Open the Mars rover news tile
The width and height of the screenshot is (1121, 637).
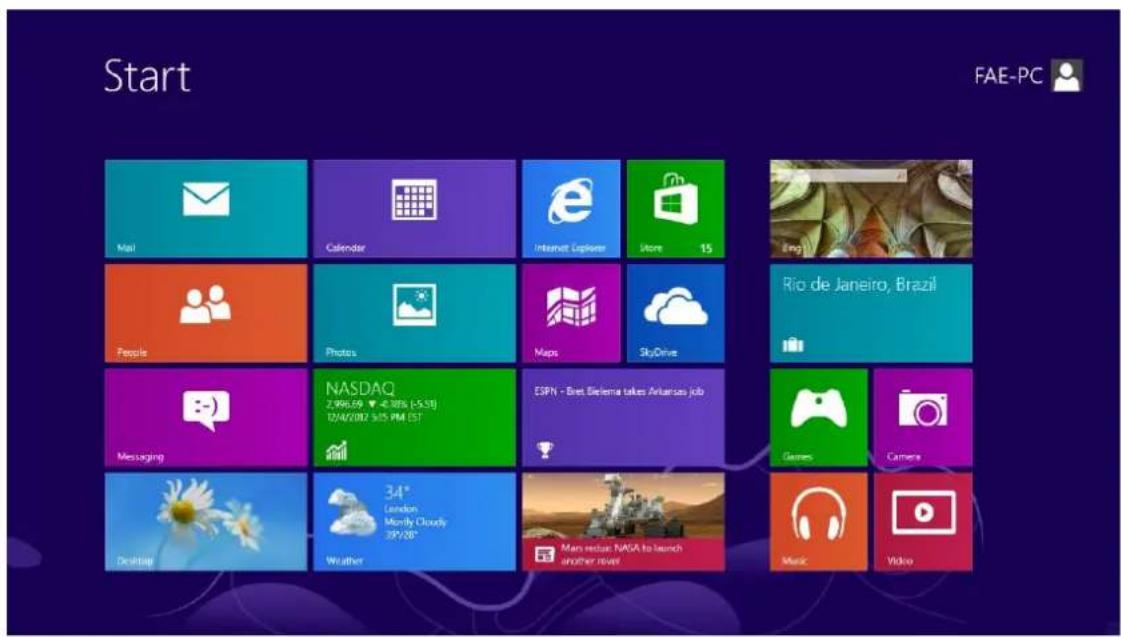[x=623, y=522]
